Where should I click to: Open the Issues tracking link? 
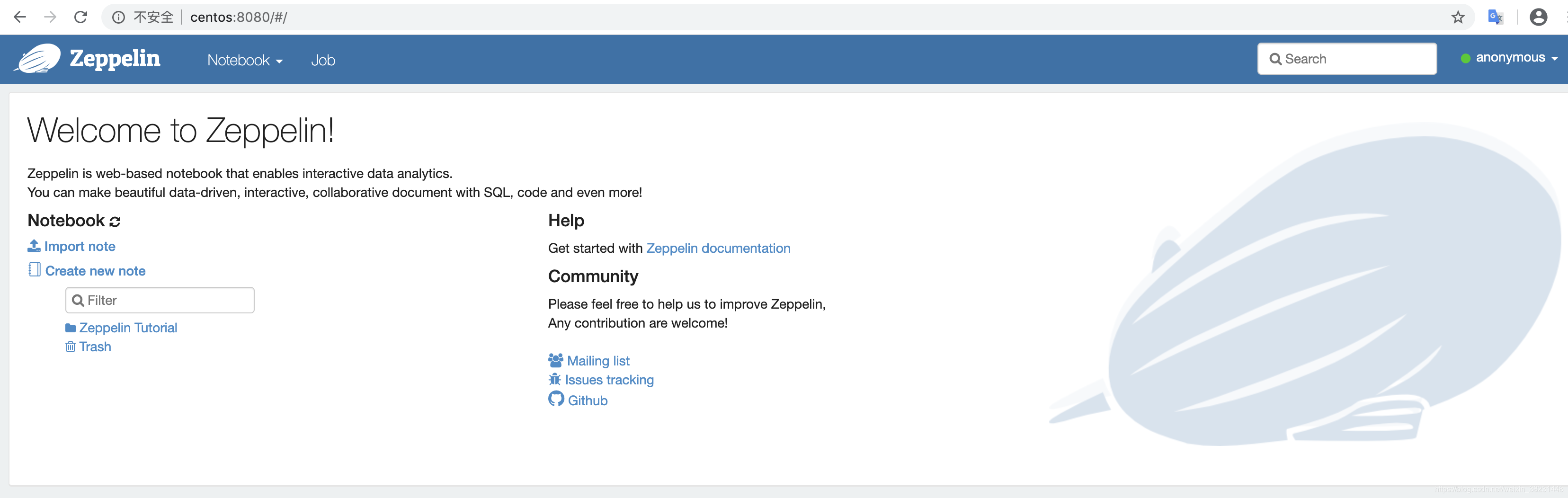tap(609, 380)
